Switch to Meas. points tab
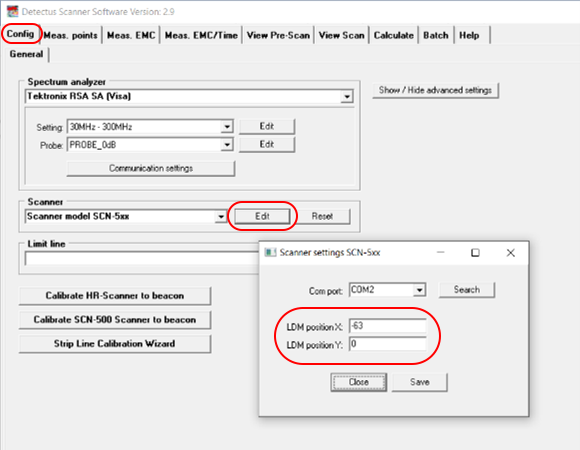 [70, 35]
